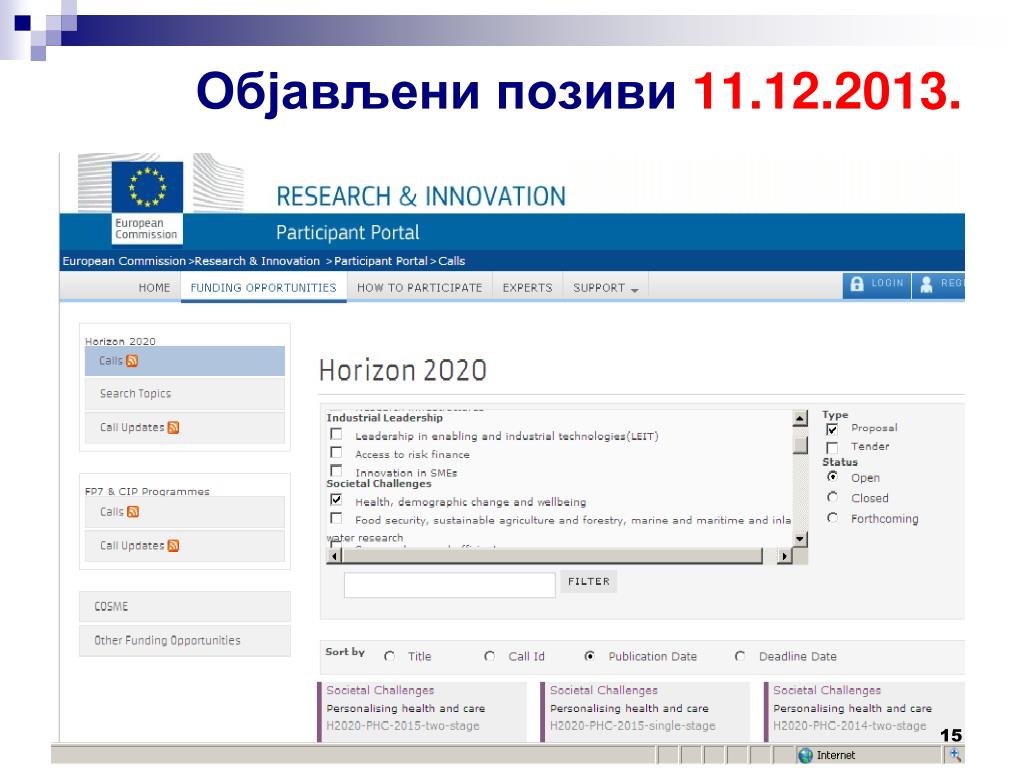This screenshot has height=768, width=1024.
Task: Click Participant Portal breadcrumb link
Action: coord(381,261)
